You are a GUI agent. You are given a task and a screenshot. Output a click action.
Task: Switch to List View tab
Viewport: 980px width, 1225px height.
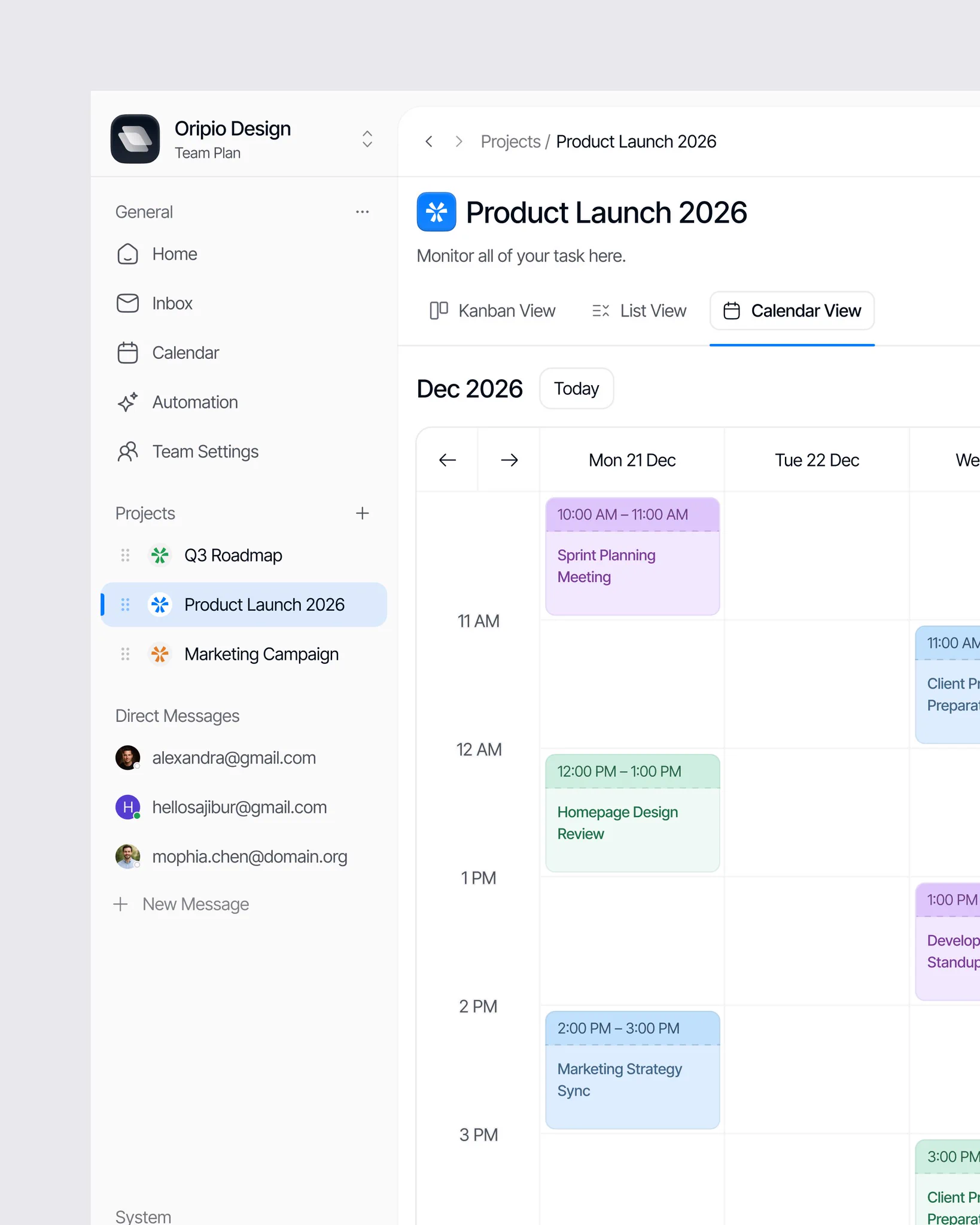tap(639, 310)
